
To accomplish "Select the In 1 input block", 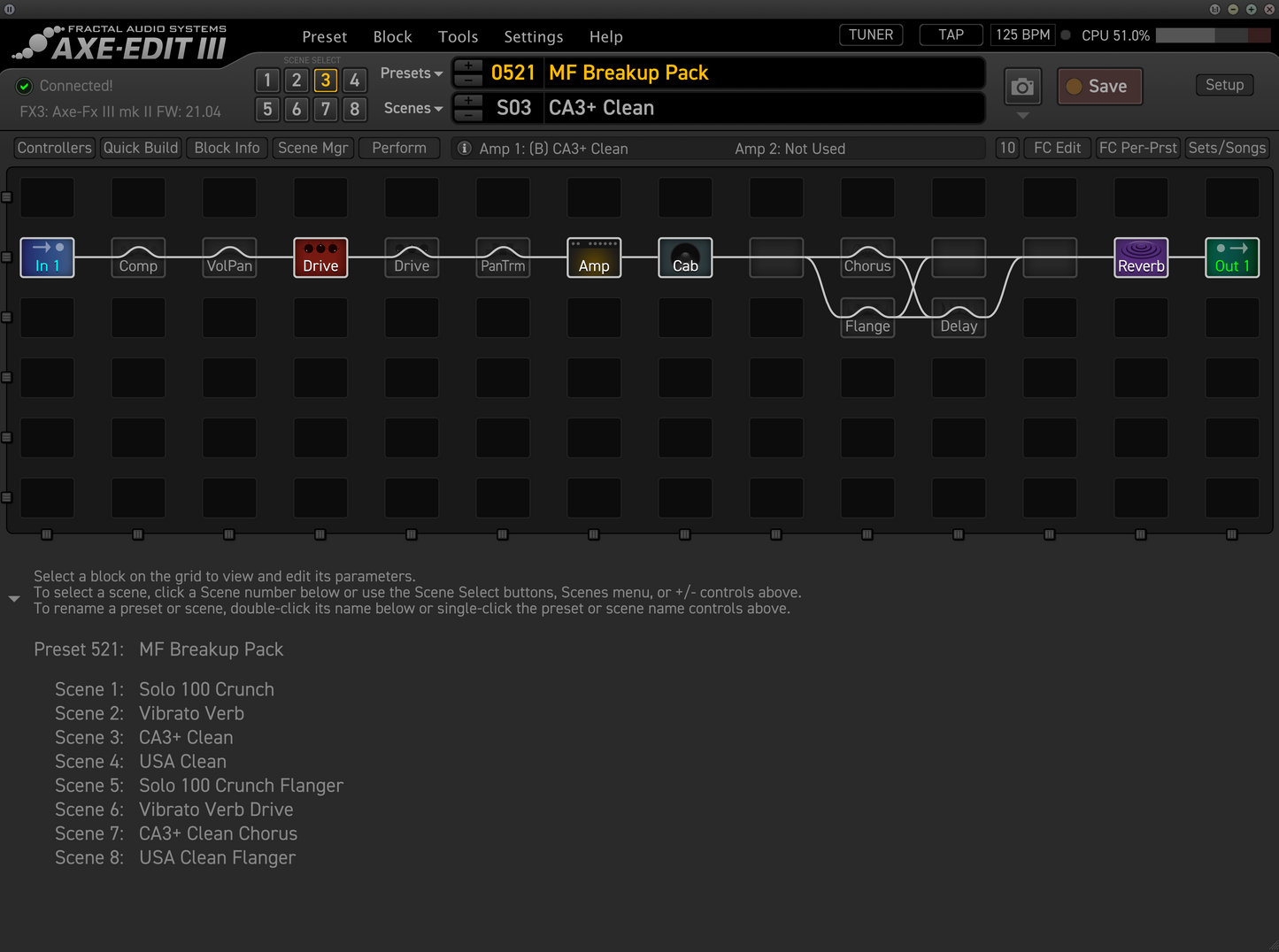I will 47,257.
